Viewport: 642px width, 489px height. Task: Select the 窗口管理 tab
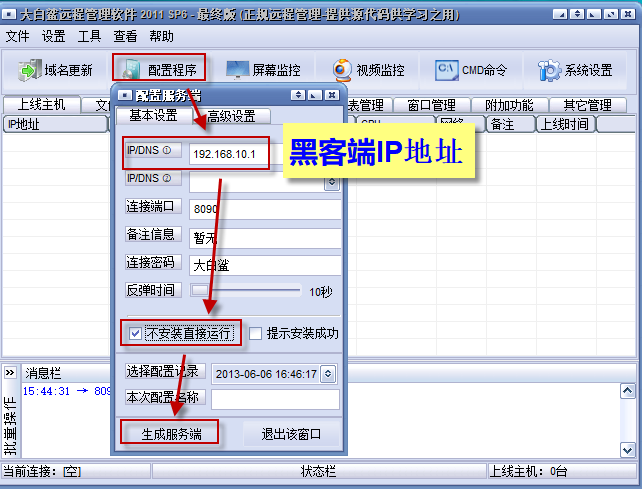point(432,105)
